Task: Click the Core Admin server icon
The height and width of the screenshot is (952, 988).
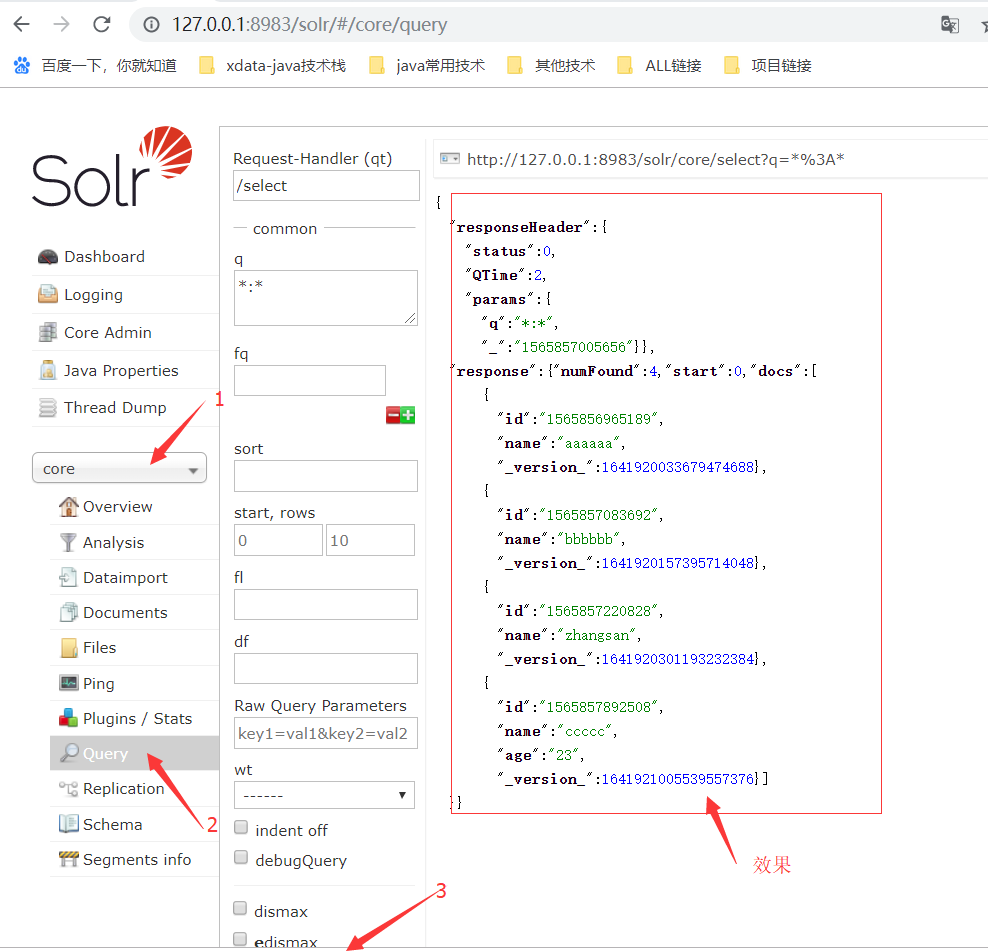Action: pos(48,332)
